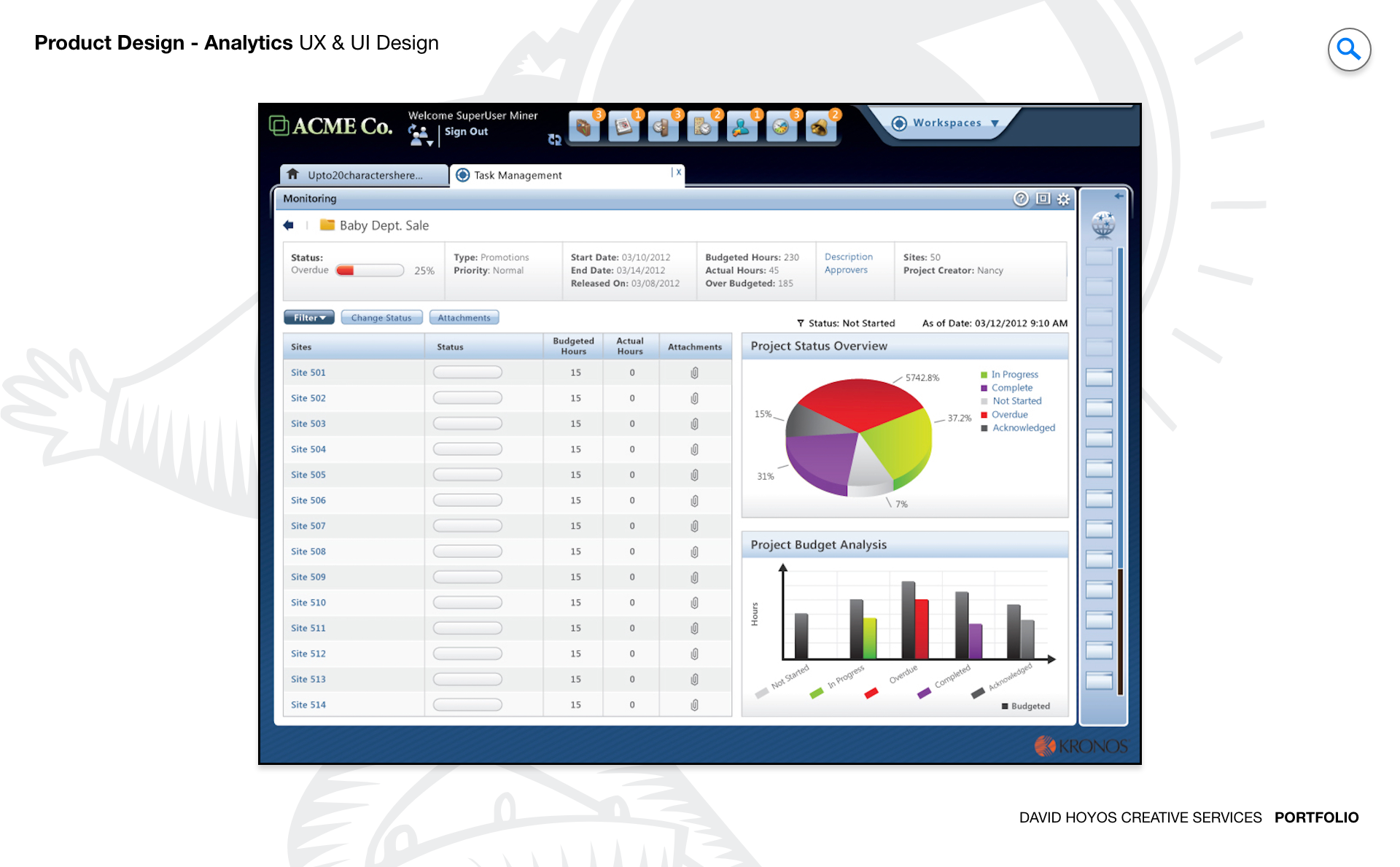Open the bell notifications icon
Viewport: 1400px width, 867px height.
click(820, 128)
